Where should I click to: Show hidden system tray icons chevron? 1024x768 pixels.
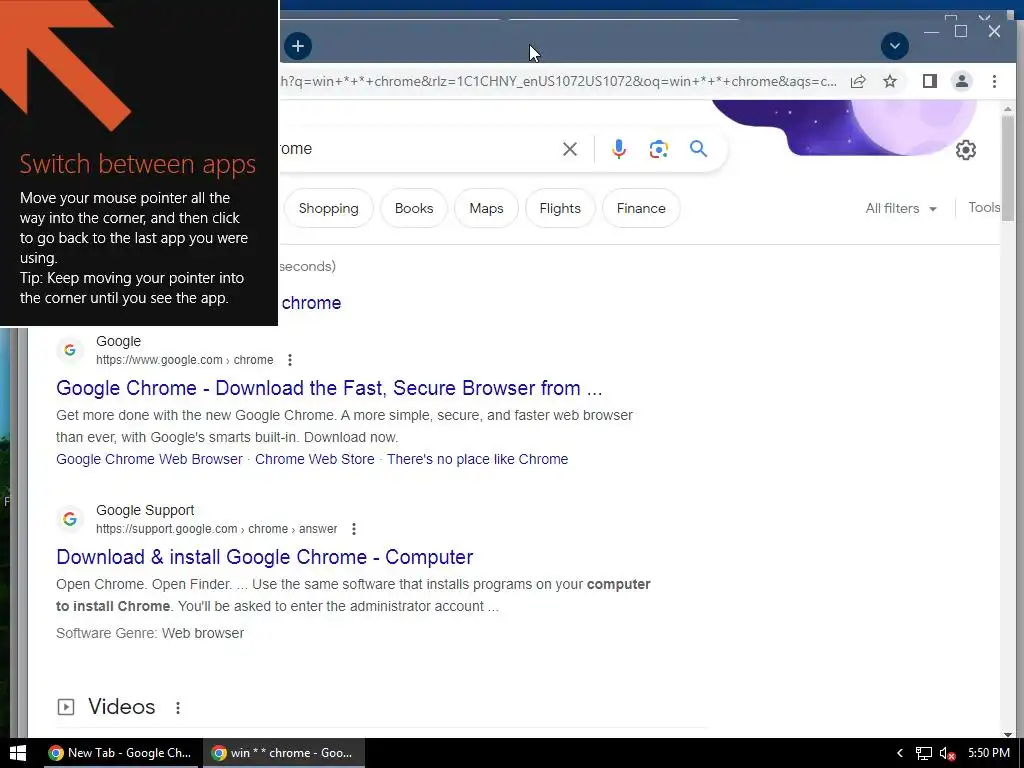tap(899, 753)
